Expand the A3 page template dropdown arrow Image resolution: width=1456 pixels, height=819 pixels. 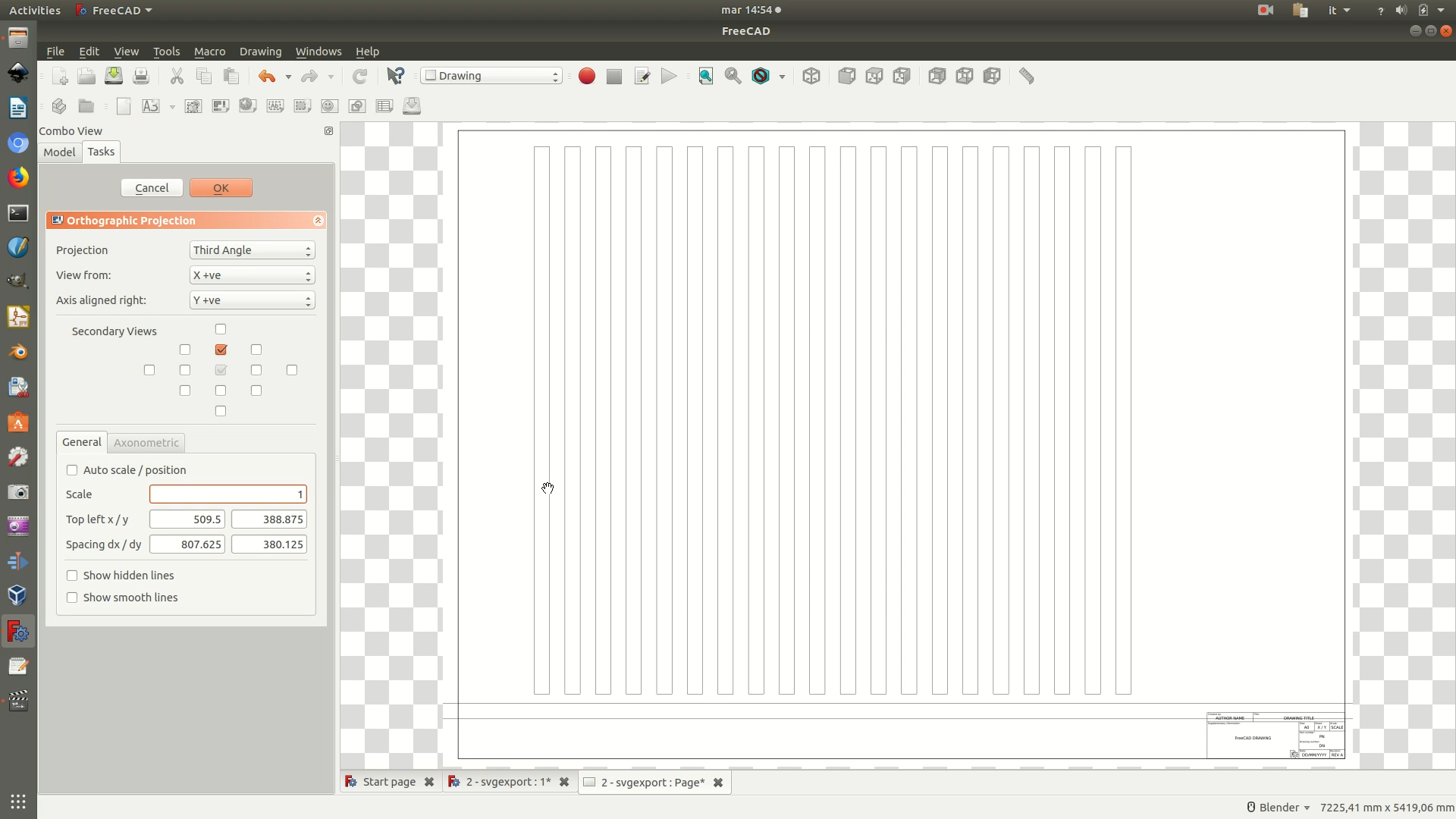pyautogui.click(x=172, y=107)
